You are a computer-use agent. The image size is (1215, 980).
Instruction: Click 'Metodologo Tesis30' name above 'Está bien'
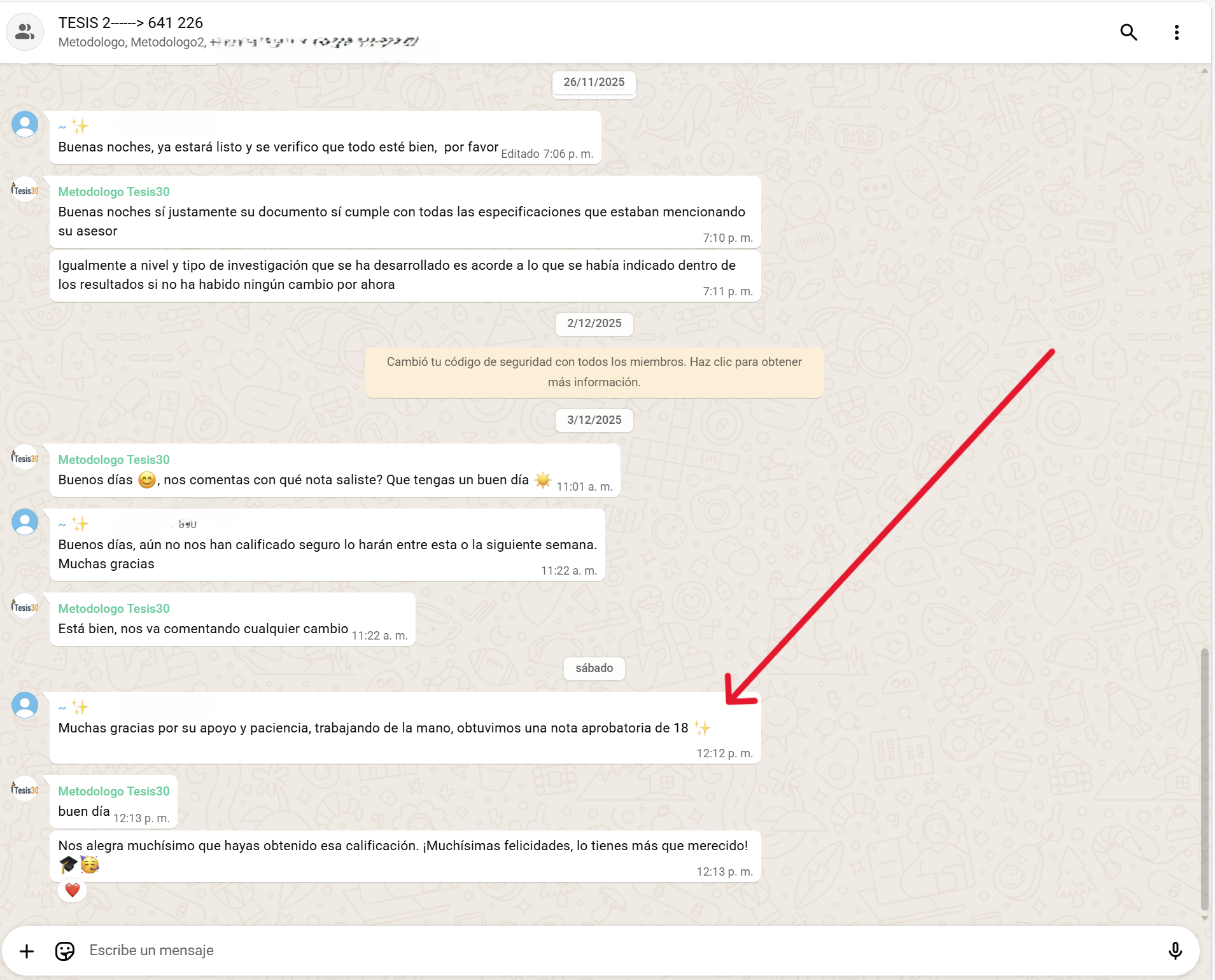[114, 608]
